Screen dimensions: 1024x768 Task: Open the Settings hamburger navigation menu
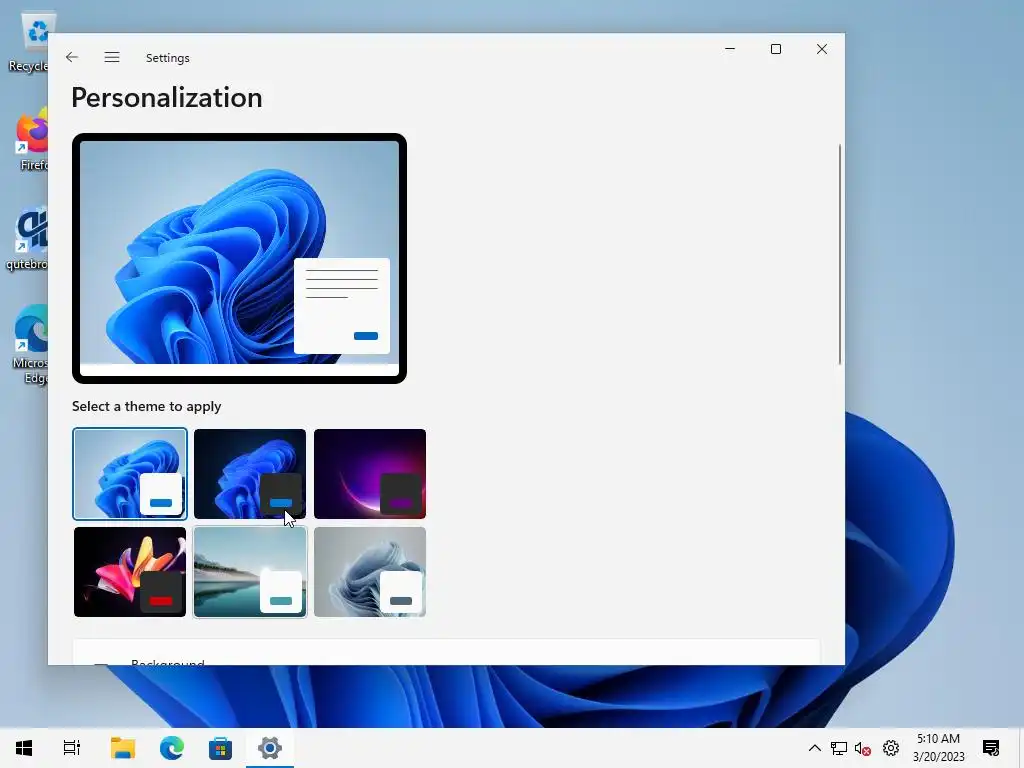pos(112,57)
